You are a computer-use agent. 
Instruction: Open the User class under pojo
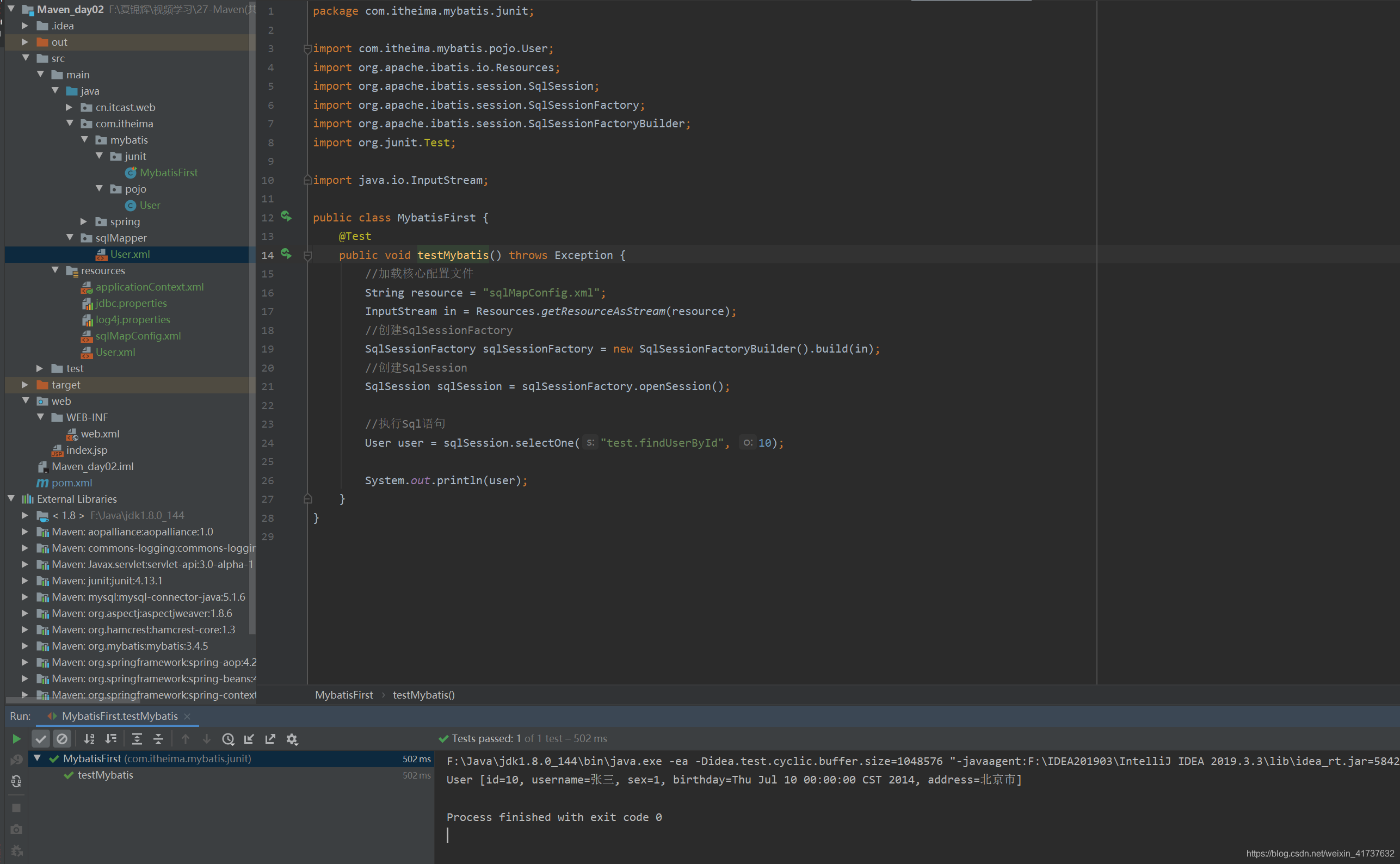pos(150,205)
